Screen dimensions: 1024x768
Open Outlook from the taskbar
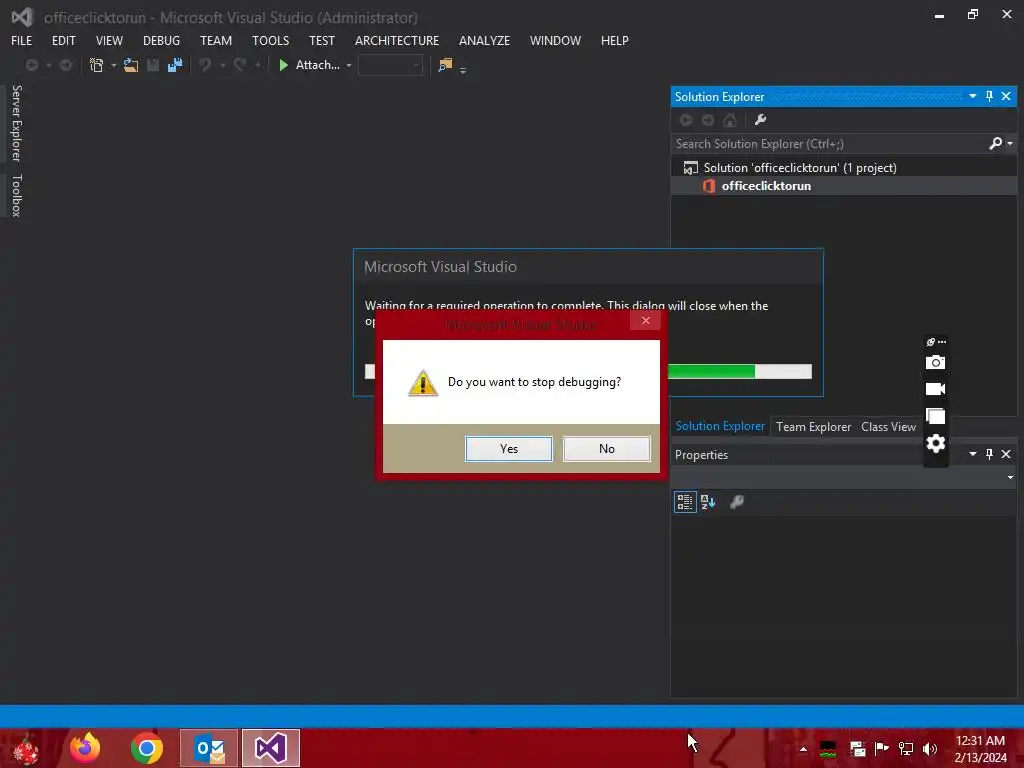pos(209,748)
